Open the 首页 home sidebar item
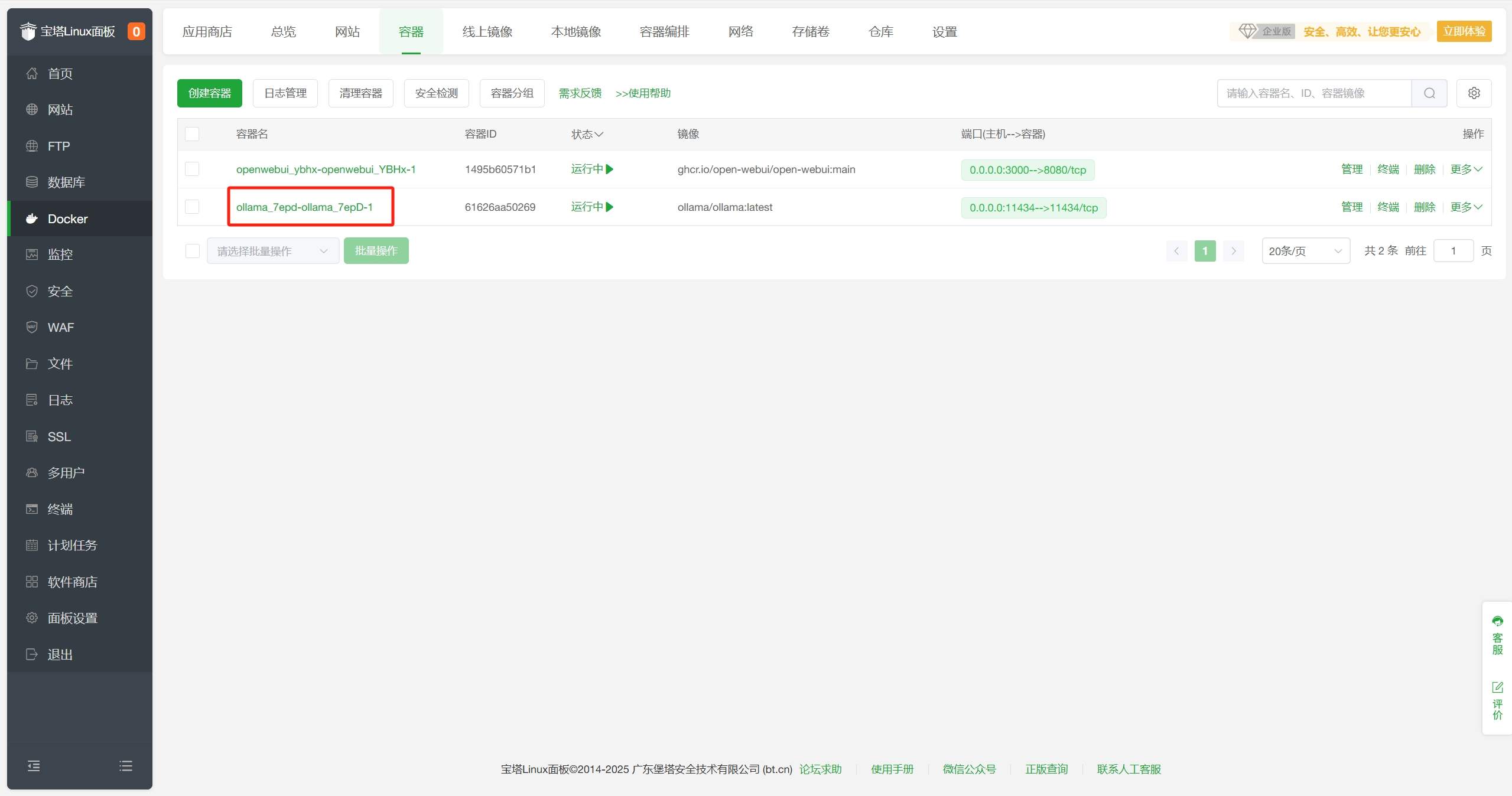The height and width of the screenshot is (796, 1512). 80,74
